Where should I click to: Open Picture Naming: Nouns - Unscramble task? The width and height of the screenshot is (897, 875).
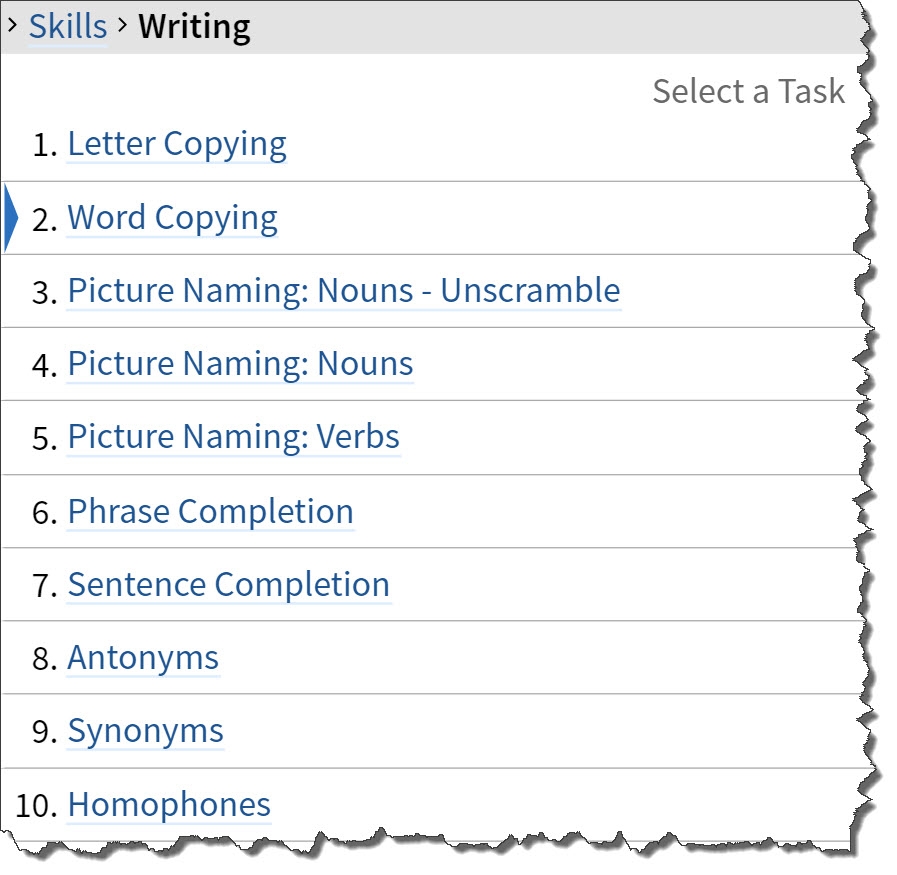(x=343, y=291)
